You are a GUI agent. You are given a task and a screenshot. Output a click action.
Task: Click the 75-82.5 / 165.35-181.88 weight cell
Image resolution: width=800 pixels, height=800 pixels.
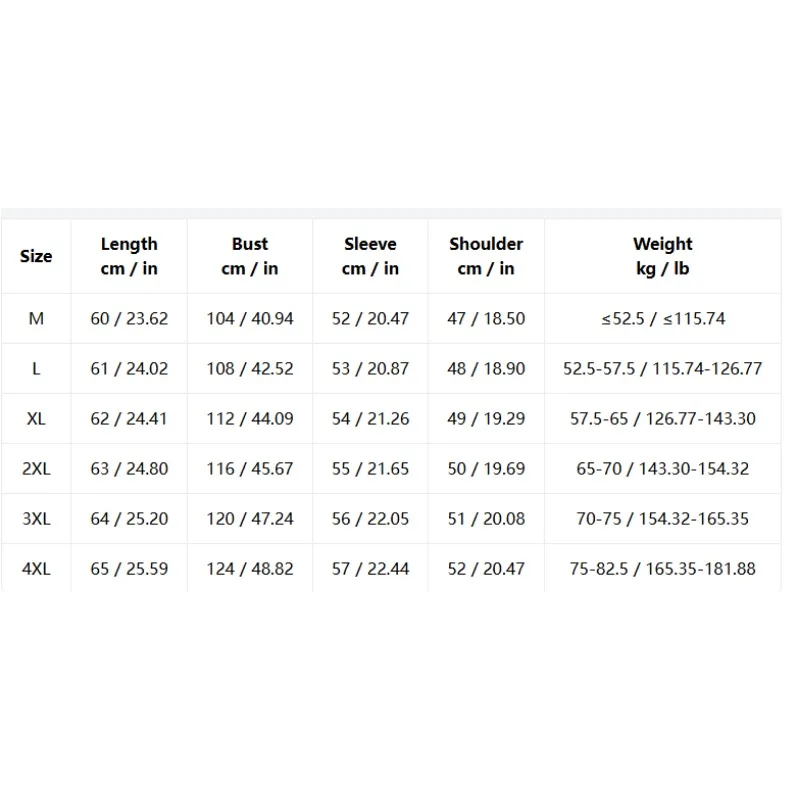pyautogui.click(x=663, y=569)
